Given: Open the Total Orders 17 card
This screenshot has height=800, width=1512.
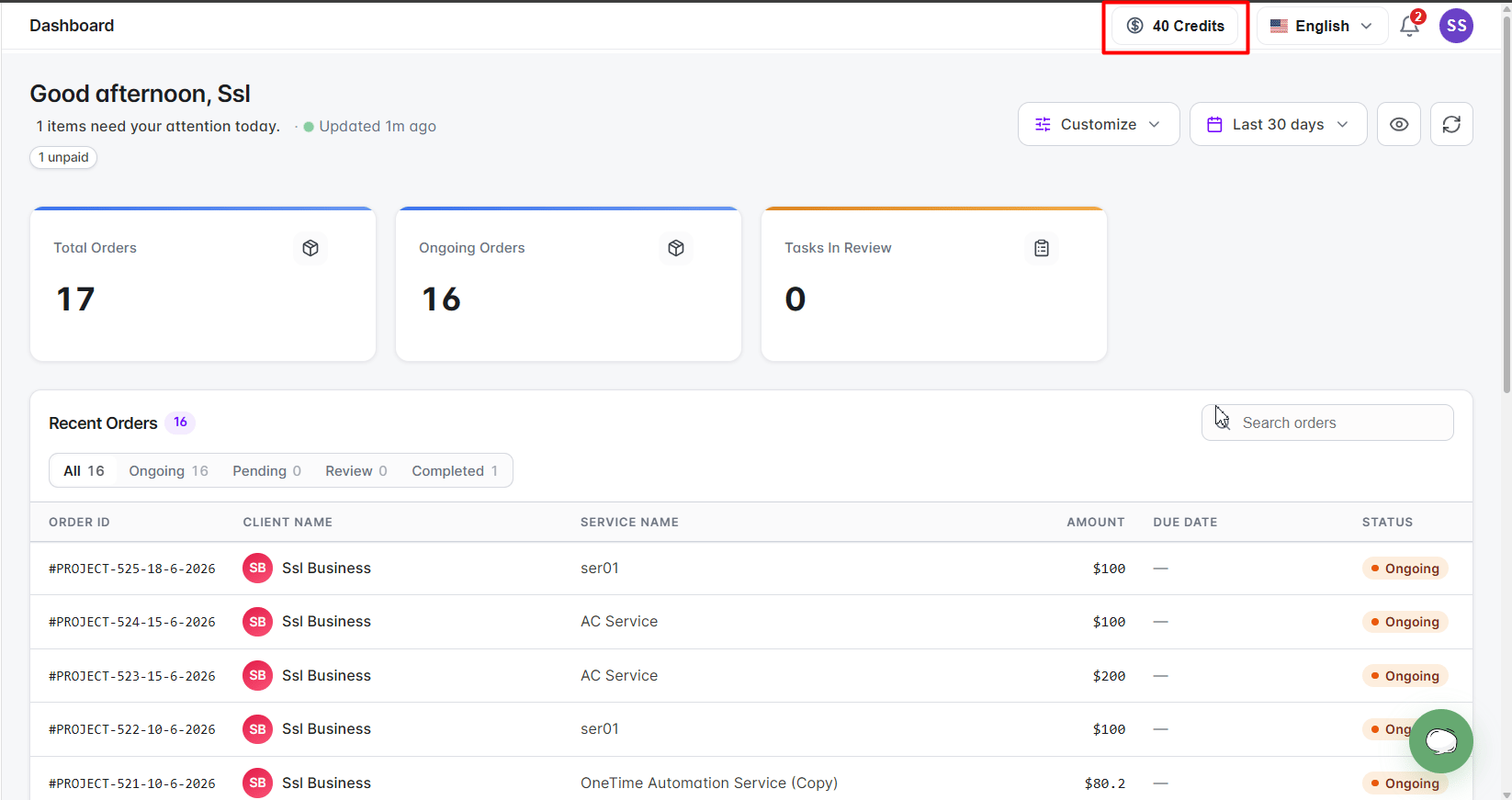Looking at the screenshot, I should [x=203, y=284].
